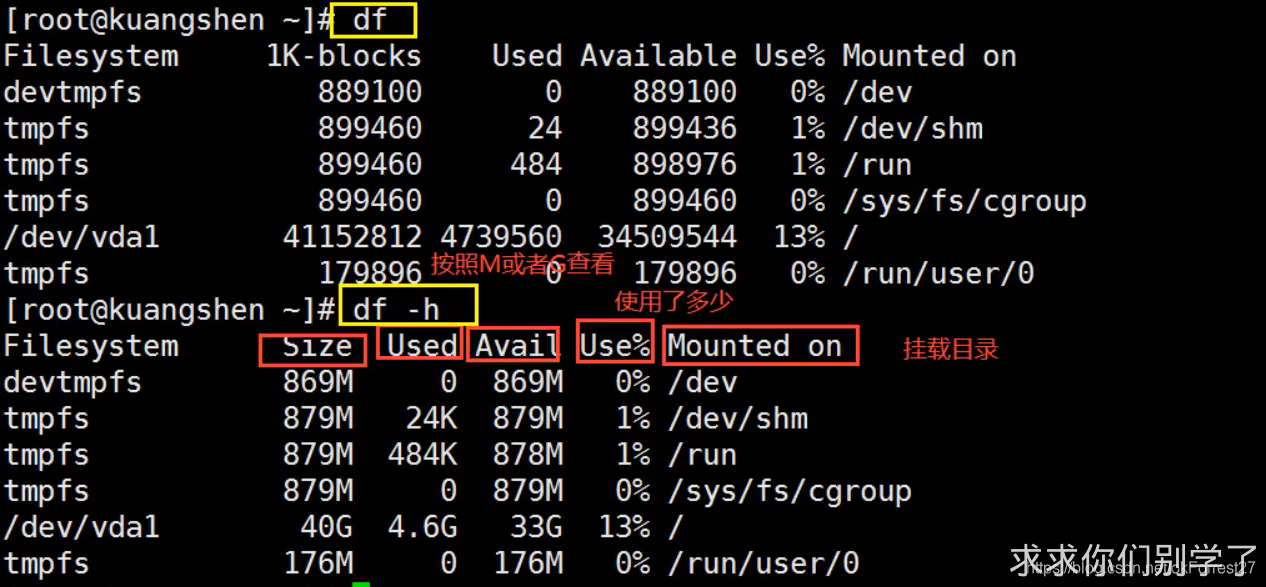Select 'devtmpfs' in the df -h output
The width and height of the screenshot is (1266, 587).
point(73,383)
